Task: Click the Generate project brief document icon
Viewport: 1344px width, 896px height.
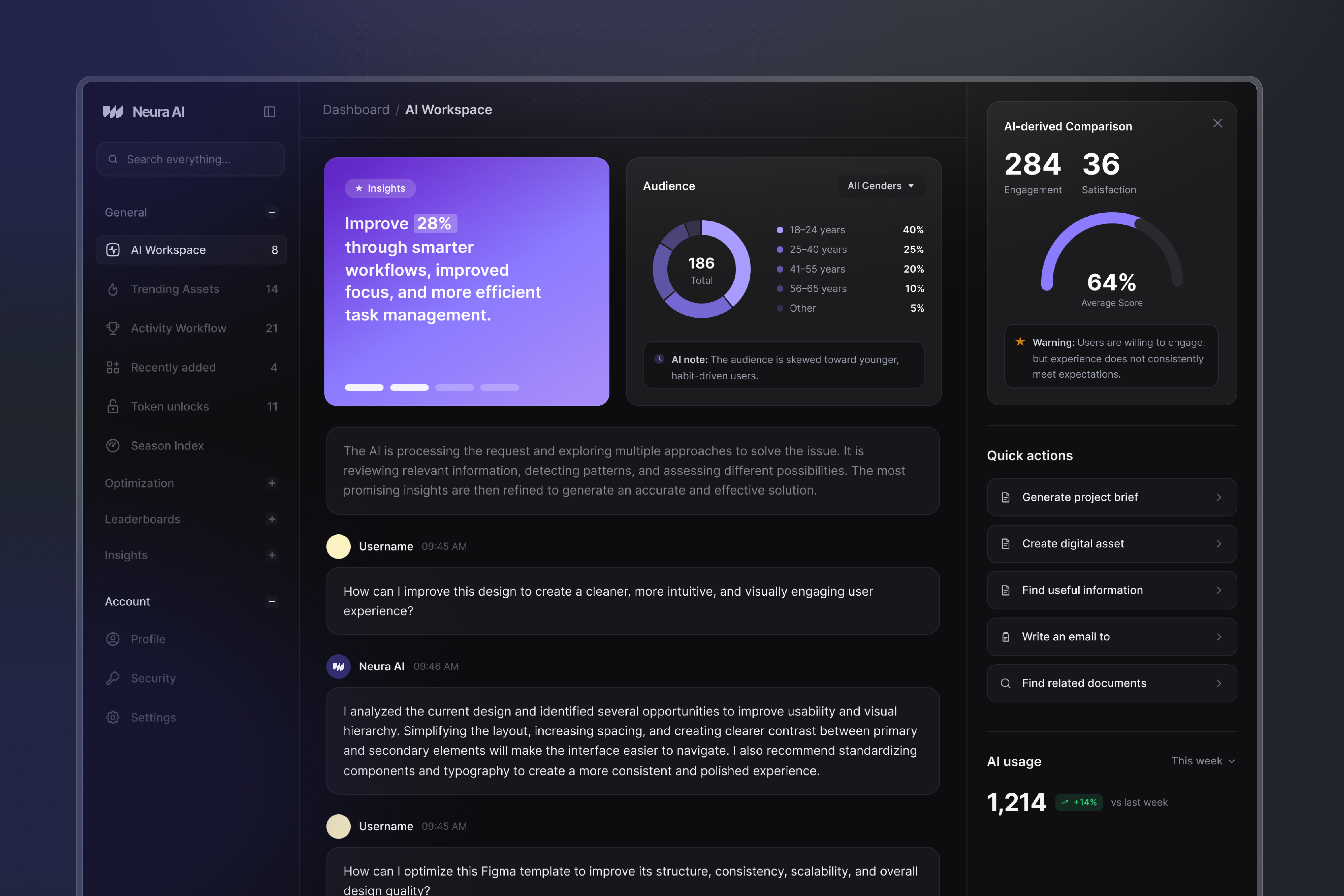Action: (x=1006, y=497)
